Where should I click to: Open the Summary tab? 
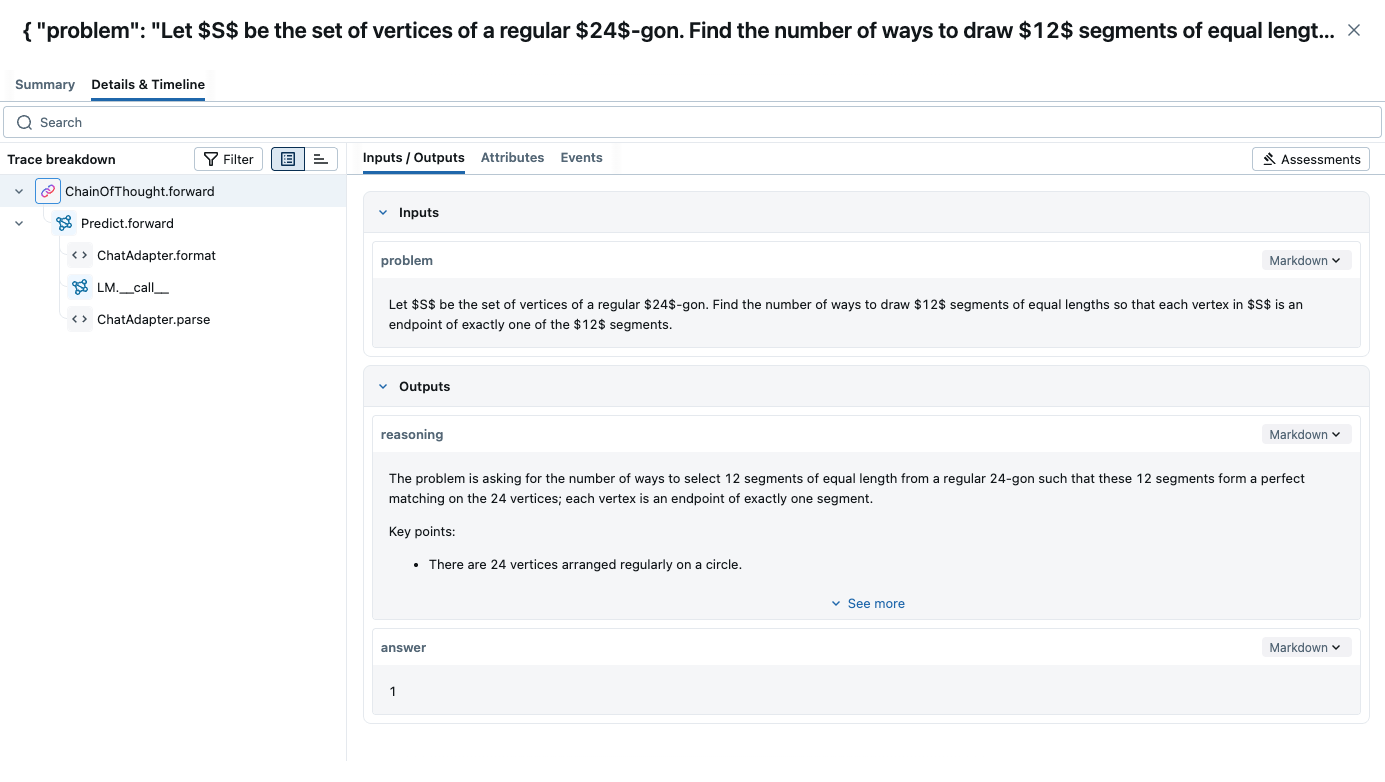pos(45,84)
